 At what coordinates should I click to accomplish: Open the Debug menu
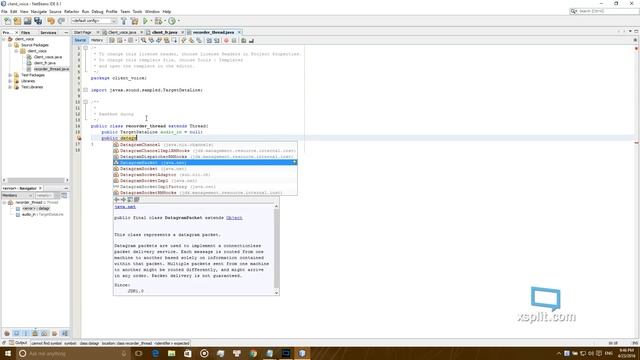[97, 11]
